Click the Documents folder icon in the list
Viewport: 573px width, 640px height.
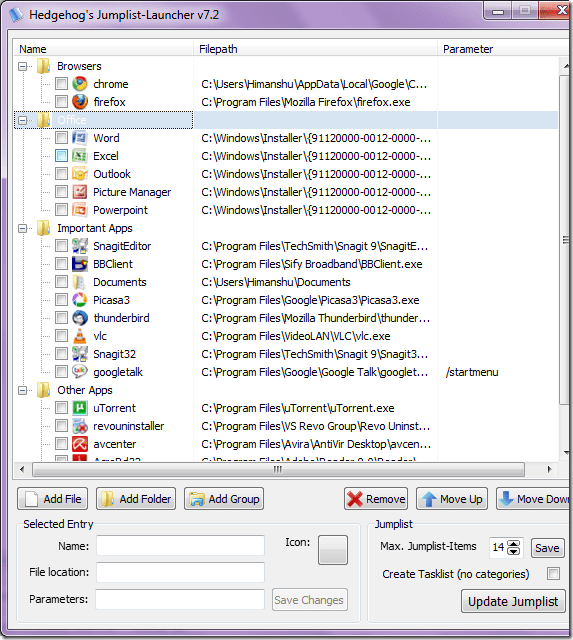tap(80, 282)
